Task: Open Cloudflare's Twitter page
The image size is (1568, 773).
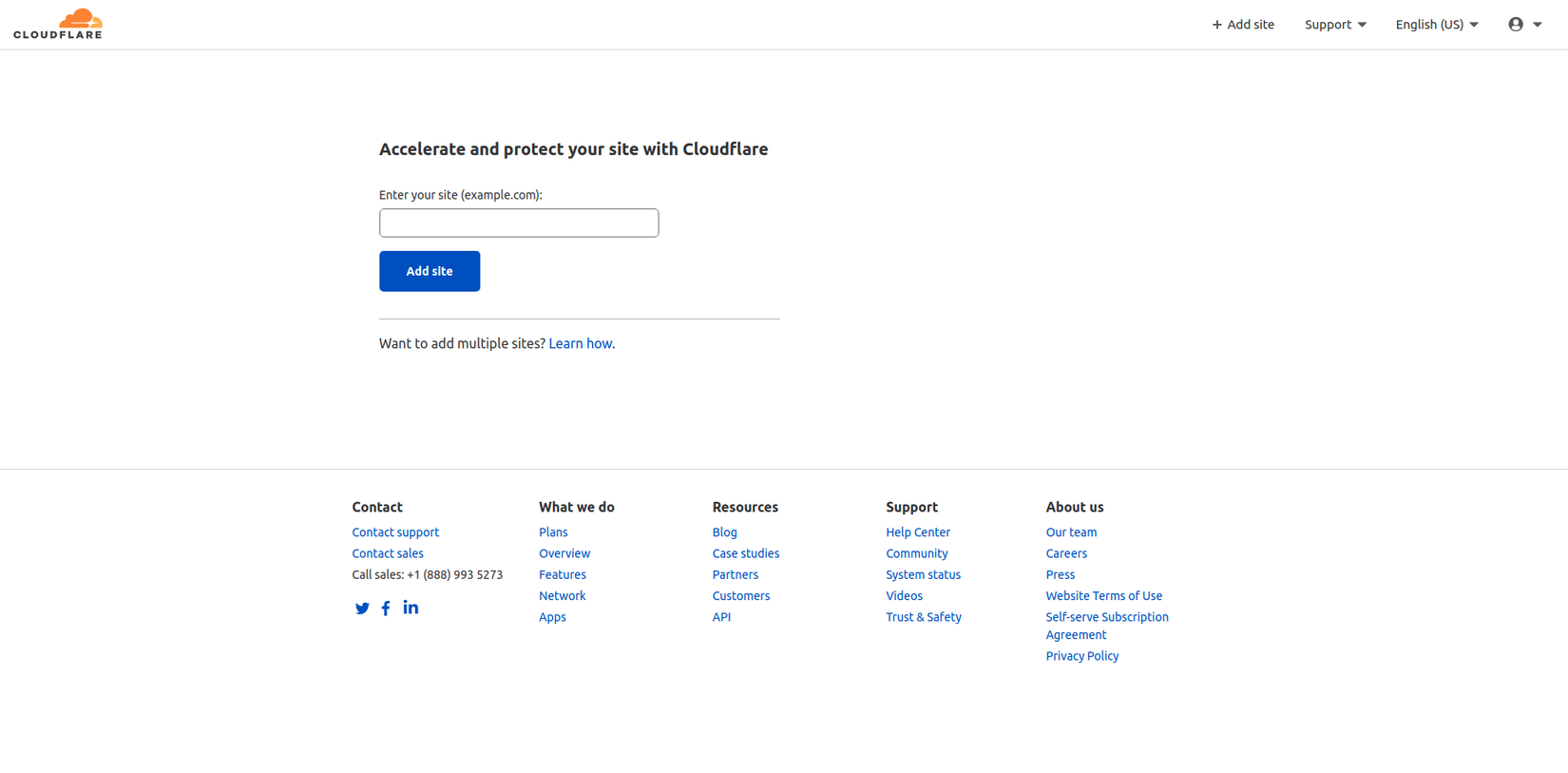Action: pyautogui.click(x=362, y=609)
